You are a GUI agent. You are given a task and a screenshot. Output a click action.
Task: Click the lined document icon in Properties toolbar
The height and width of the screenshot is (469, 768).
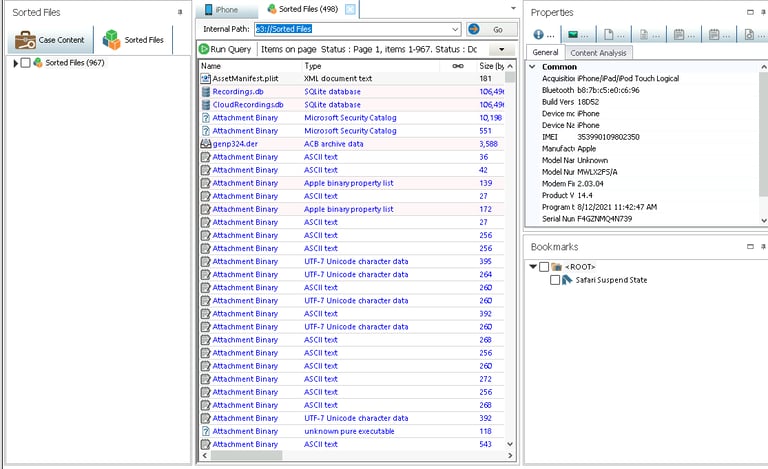click(x=644, y=34)
